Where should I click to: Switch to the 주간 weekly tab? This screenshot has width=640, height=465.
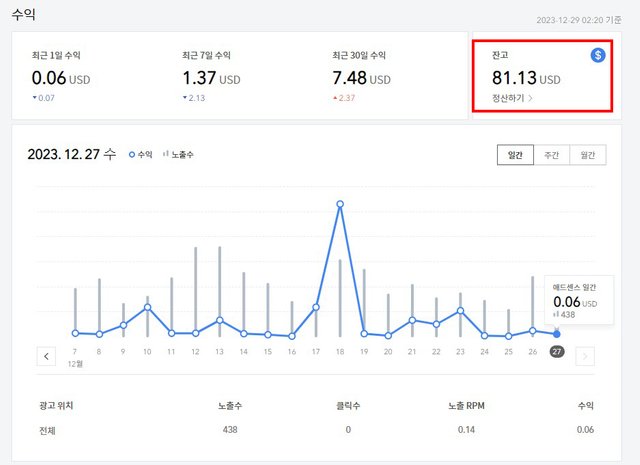click(551, 155)
